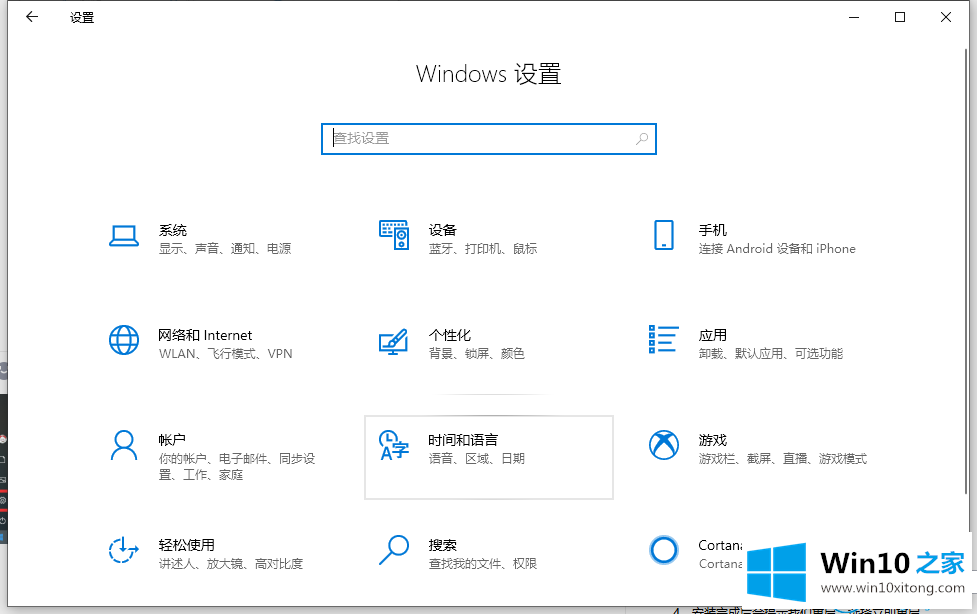This screenshot has height=614, width=977.
Task: Click 讲述人、放大镜、高对比度 description
Action: click(x=231, y=564)
